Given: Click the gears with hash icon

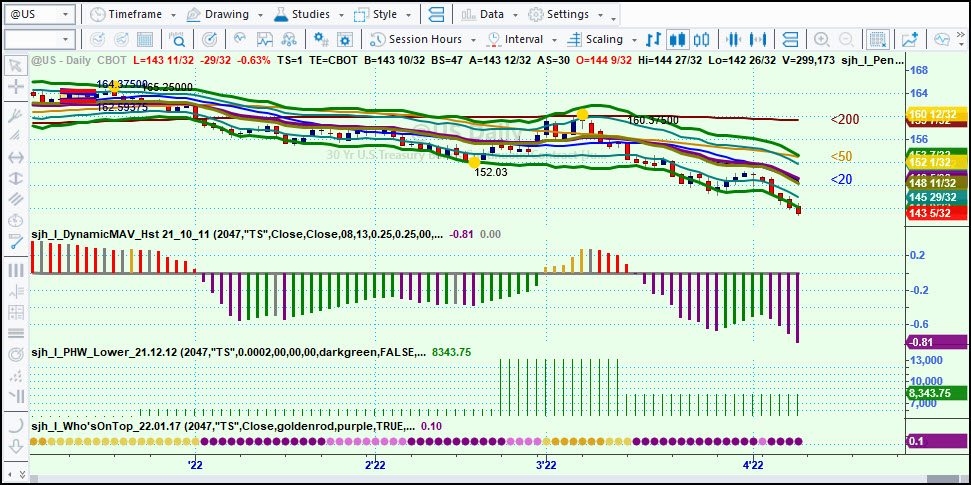Looking at the screenshot, I should pos(321,40).
